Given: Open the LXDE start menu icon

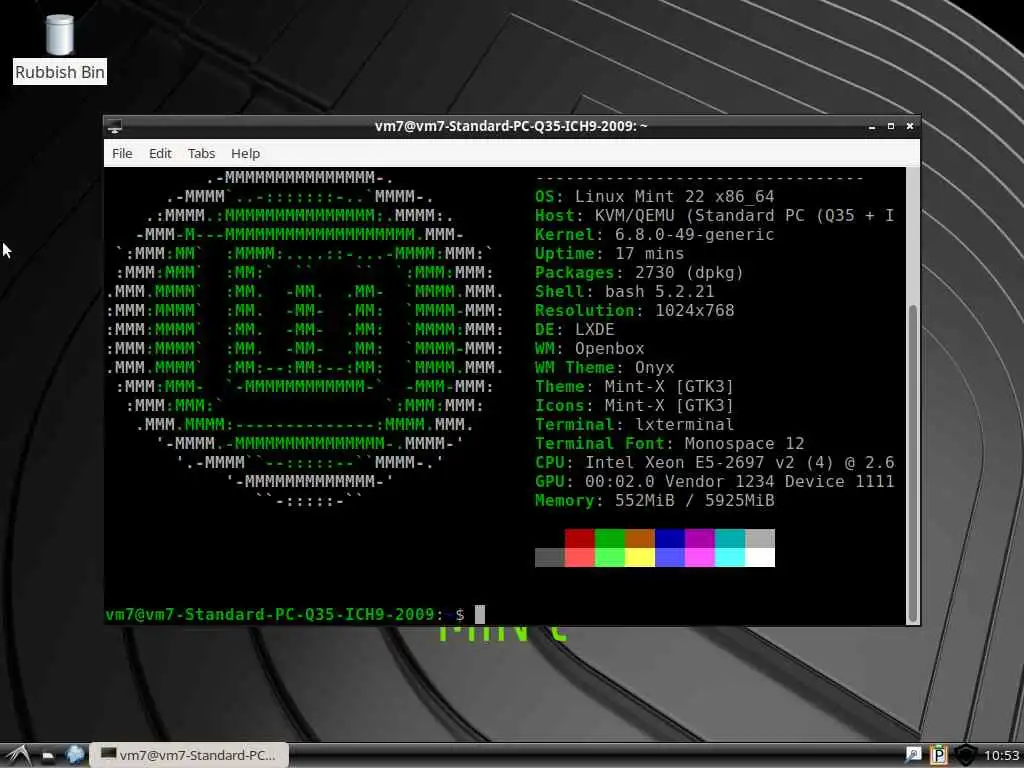Looking at the screenshot, I should [18, 756].
